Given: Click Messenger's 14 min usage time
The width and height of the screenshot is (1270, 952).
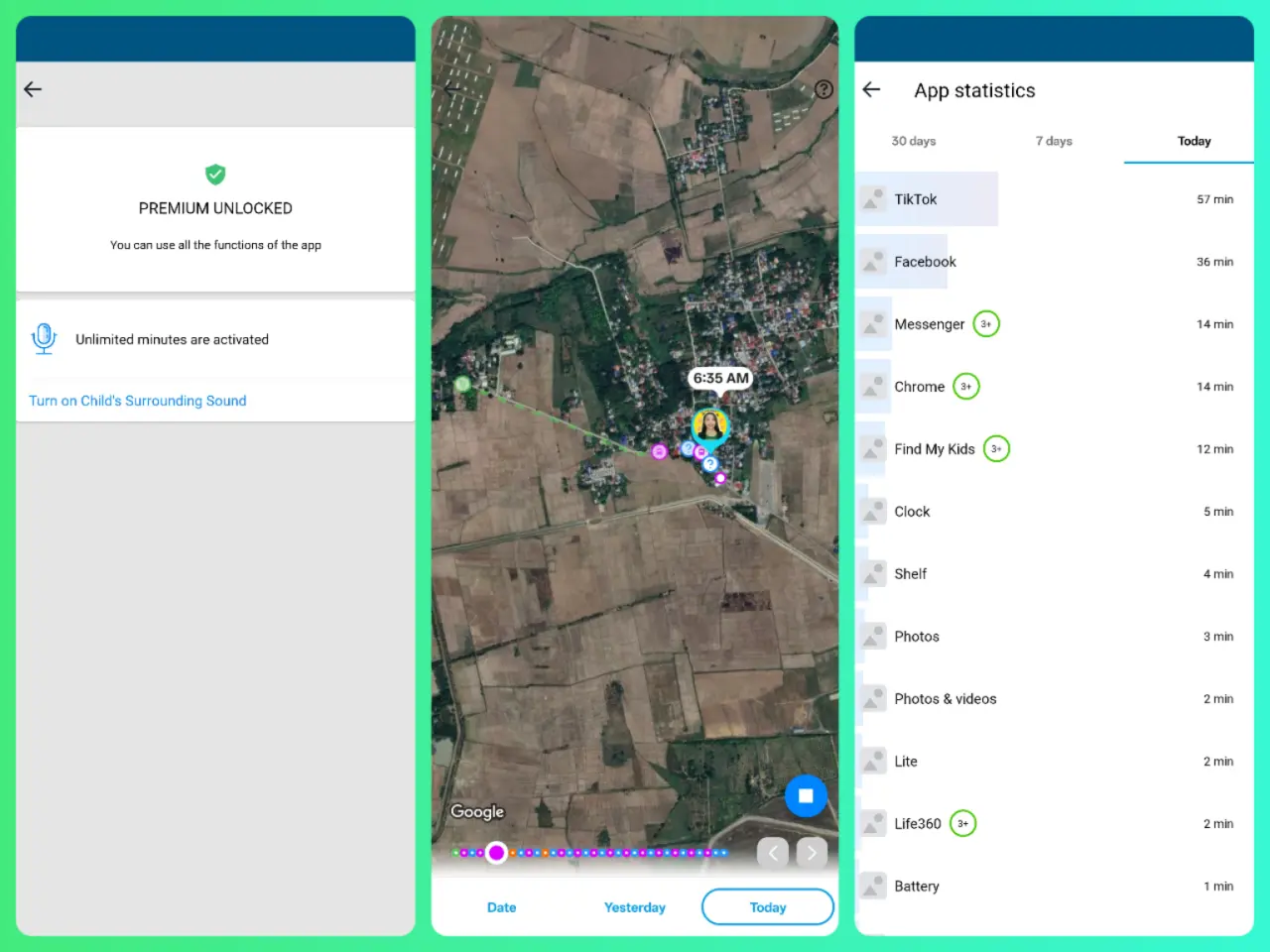Looking at the screenshot, I should point(1215,324).
